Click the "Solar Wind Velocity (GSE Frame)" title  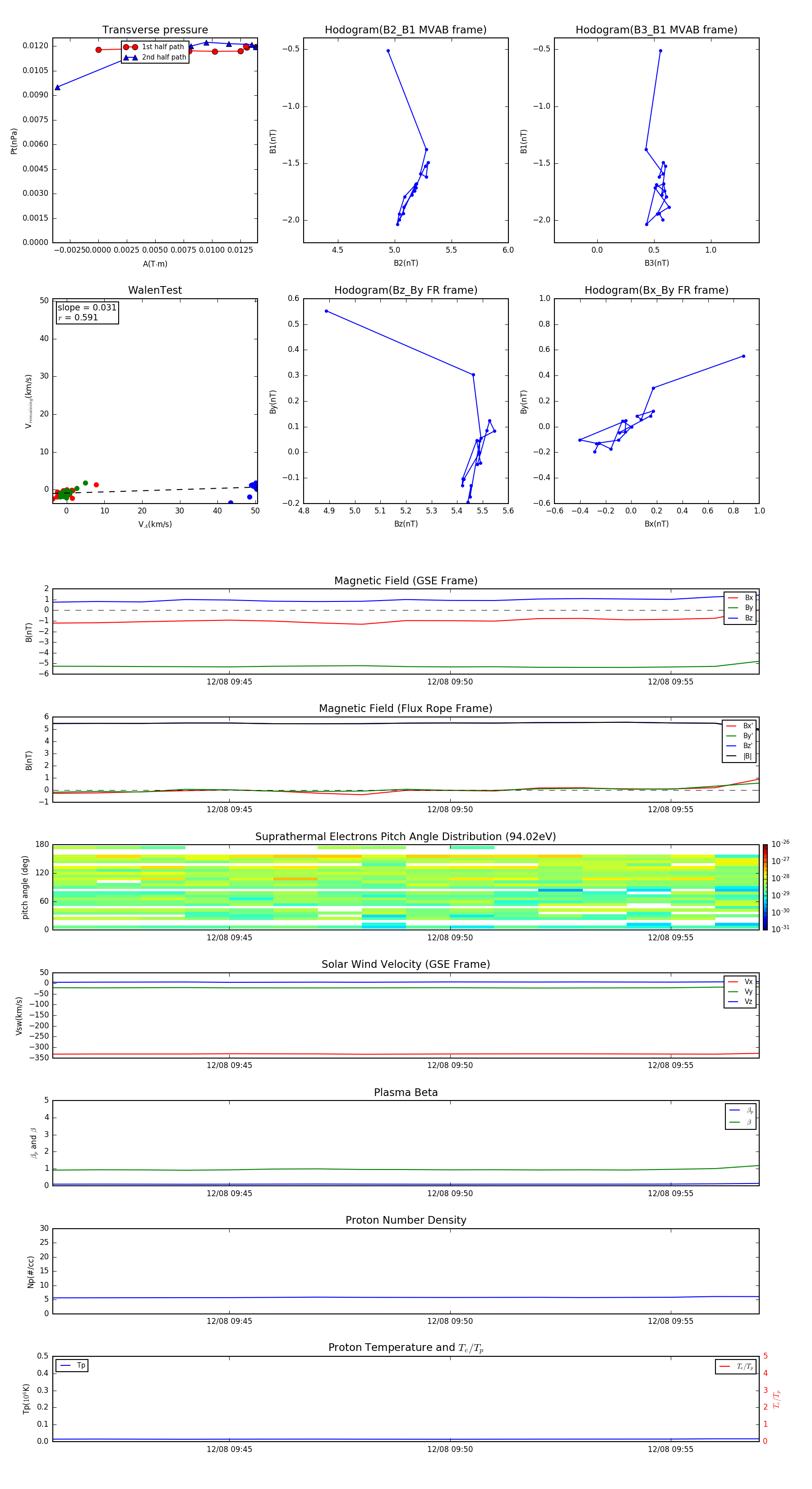click(x=406, y=964)
